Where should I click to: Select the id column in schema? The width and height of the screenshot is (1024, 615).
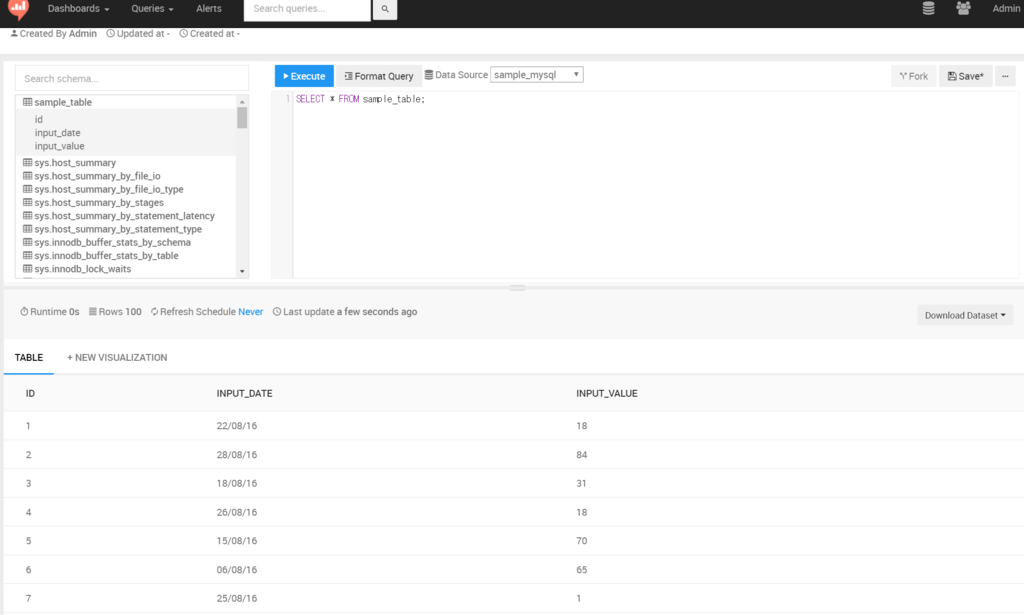pyautogui.click(x=39, y=119)
